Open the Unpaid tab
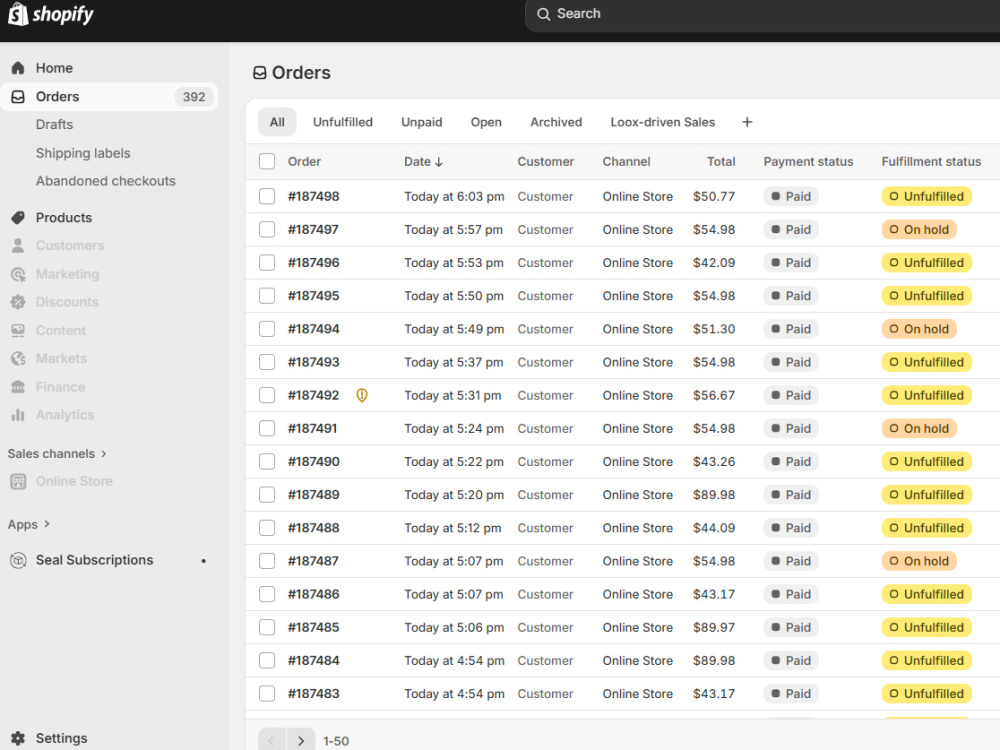 click(x=422, y=122)
